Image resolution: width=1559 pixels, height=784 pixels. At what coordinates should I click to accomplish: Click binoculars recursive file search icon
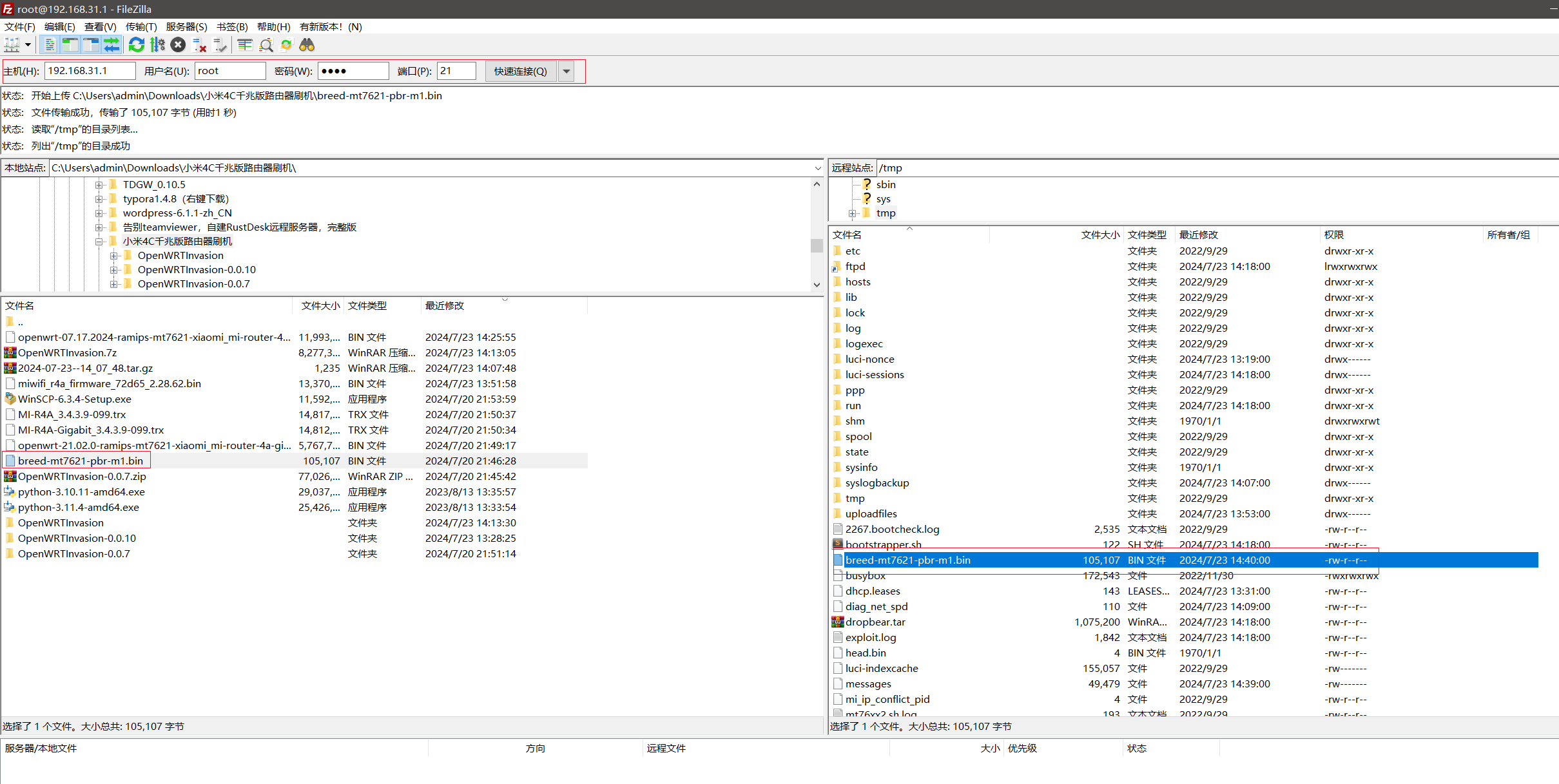coord(307,44)
